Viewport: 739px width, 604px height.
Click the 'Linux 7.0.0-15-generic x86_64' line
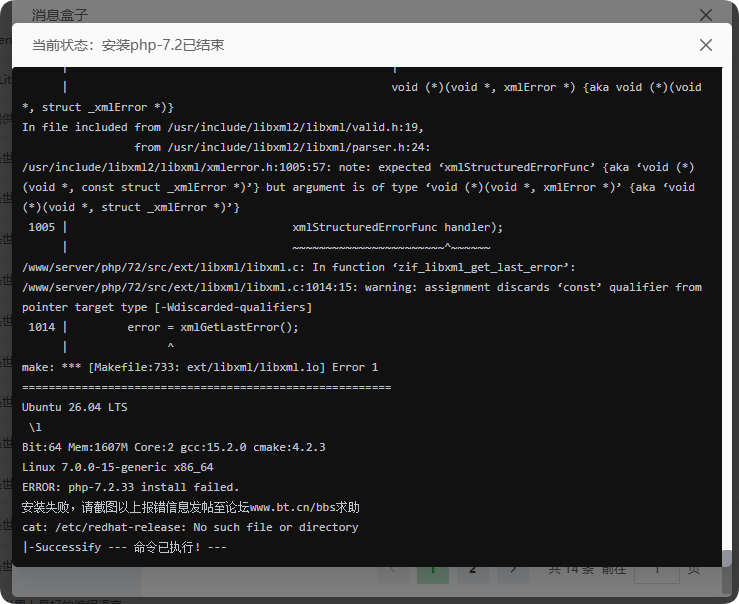click(117, 467)
